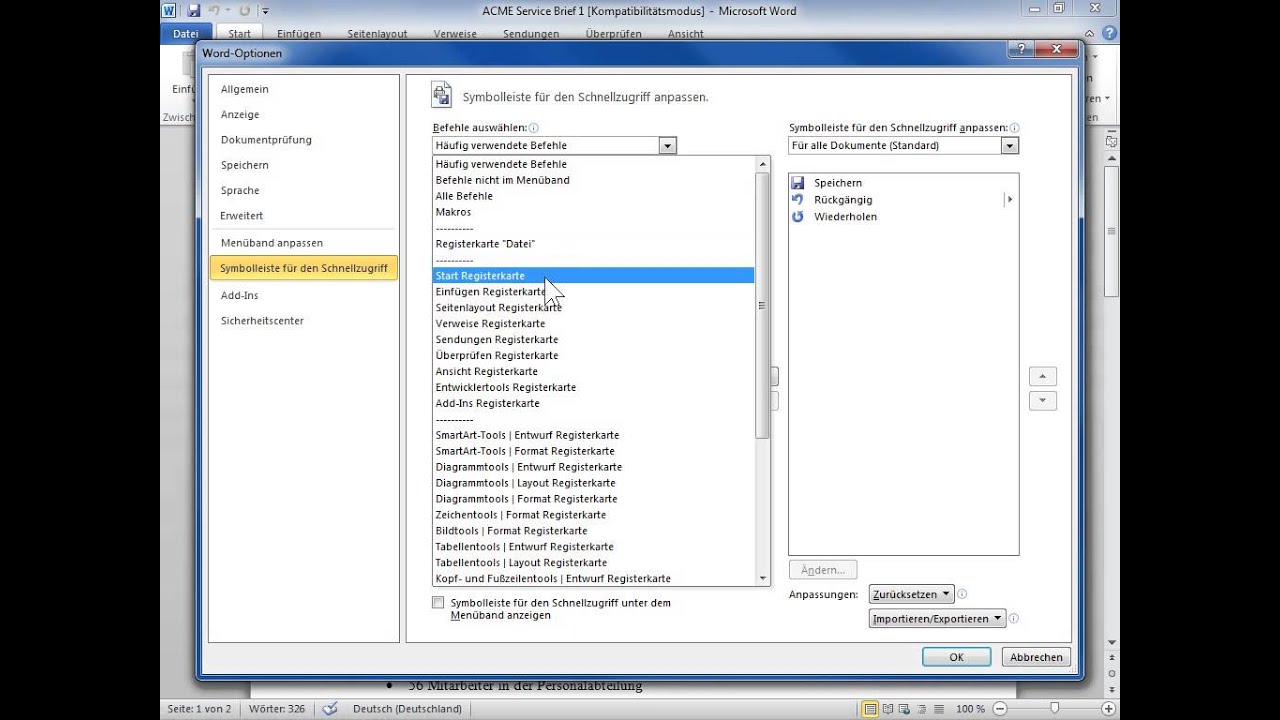This screenshot has width=1280, height=720.
Task: Click the customize icon beside the dialog heading
Action: 441,95
